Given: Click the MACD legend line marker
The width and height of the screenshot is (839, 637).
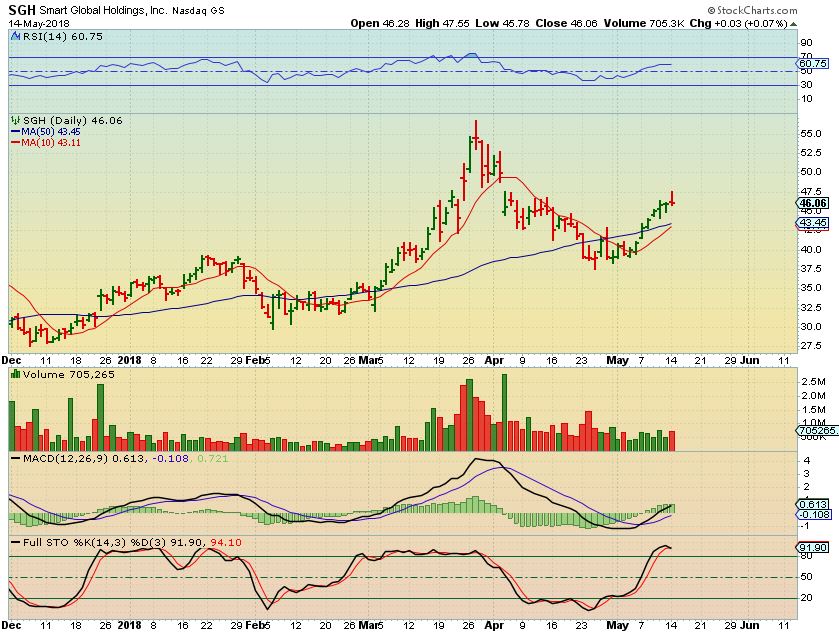Looking at the screenshot, I should click(x=15, y=459).
